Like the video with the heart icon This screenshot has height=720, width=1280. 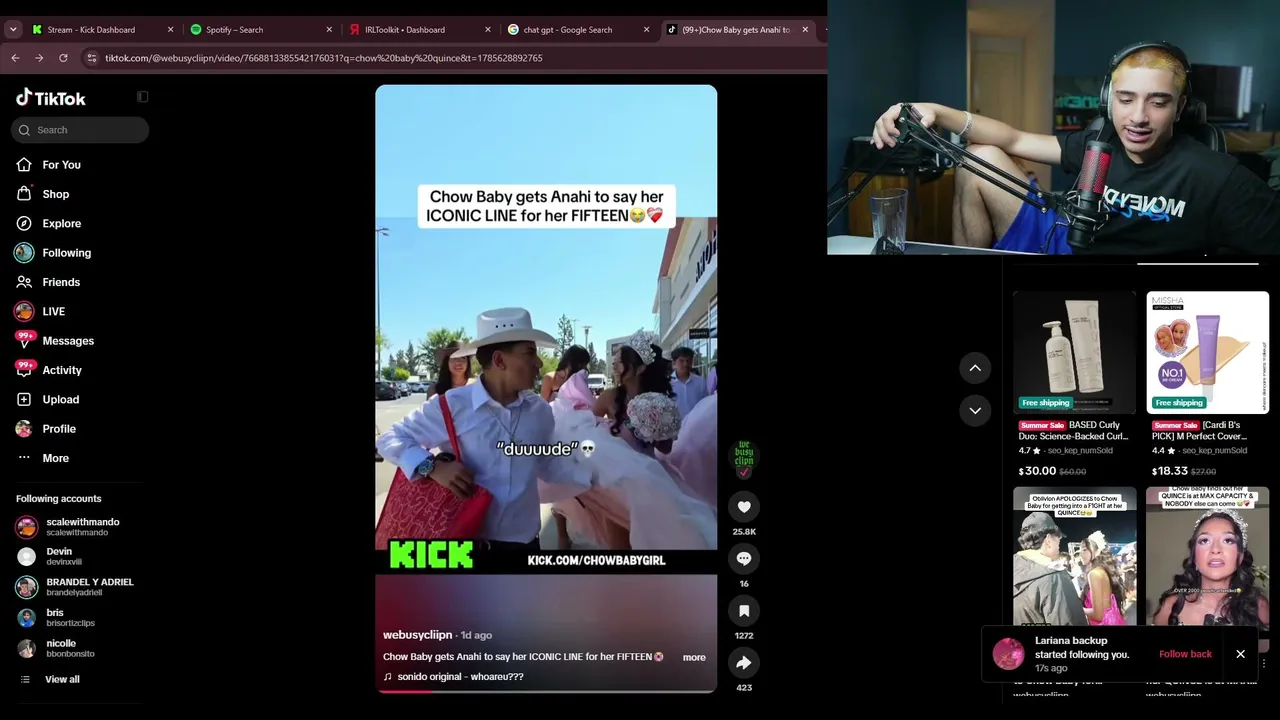(744, 507)
